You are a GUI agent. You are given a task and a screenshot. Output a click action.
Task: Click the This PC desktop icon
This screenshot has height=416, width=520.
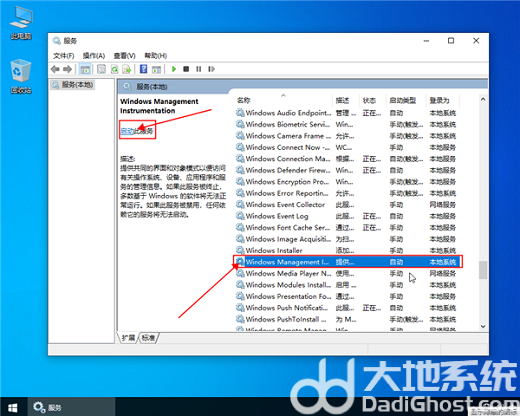pos(21,23)
